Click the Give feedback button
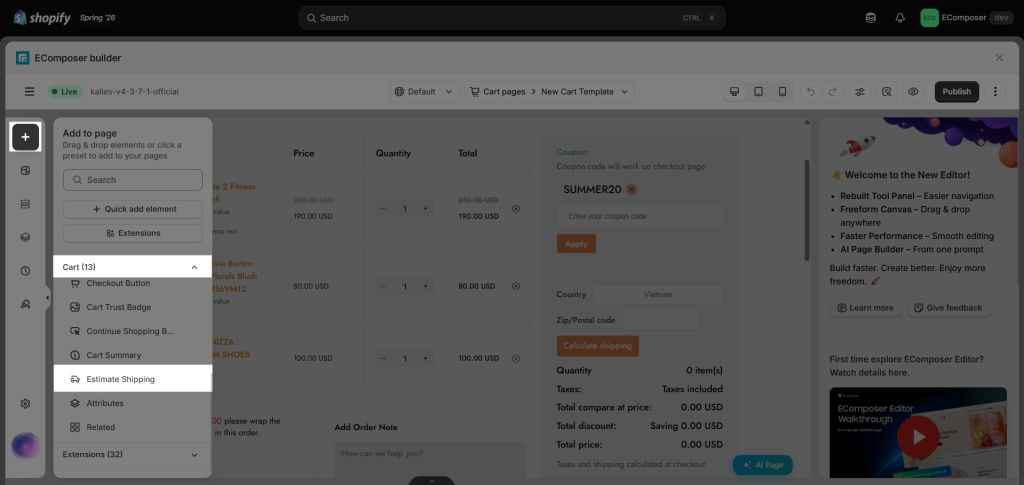Screen dimensions: 1024x485 [948, 308]
